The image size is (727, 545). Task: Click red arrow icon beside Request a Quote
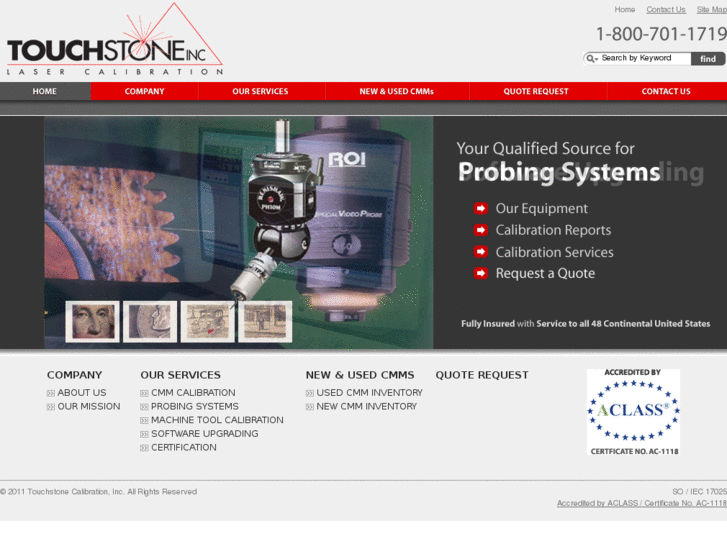click(481, 273)
